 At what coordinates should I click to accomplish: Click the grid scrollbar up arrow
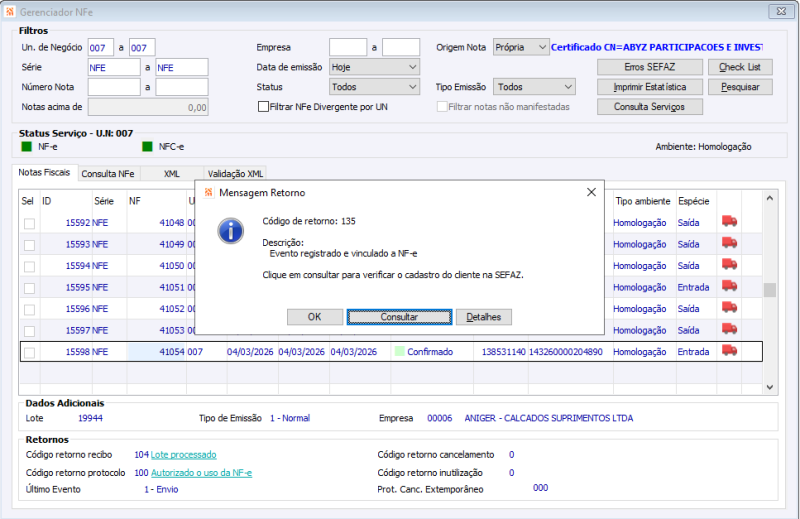tap(769, 199)
